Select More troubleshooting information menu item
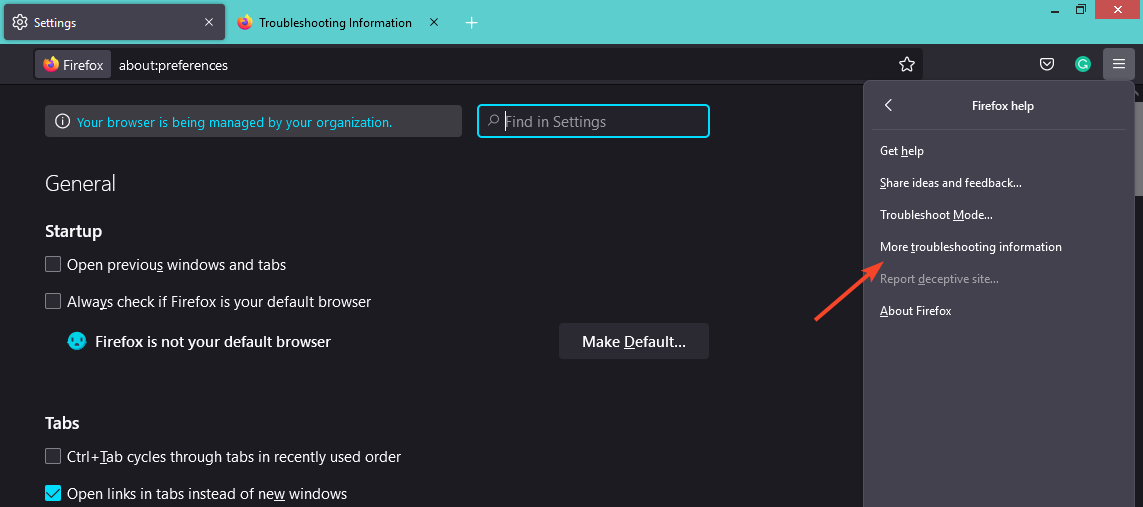 970,247
